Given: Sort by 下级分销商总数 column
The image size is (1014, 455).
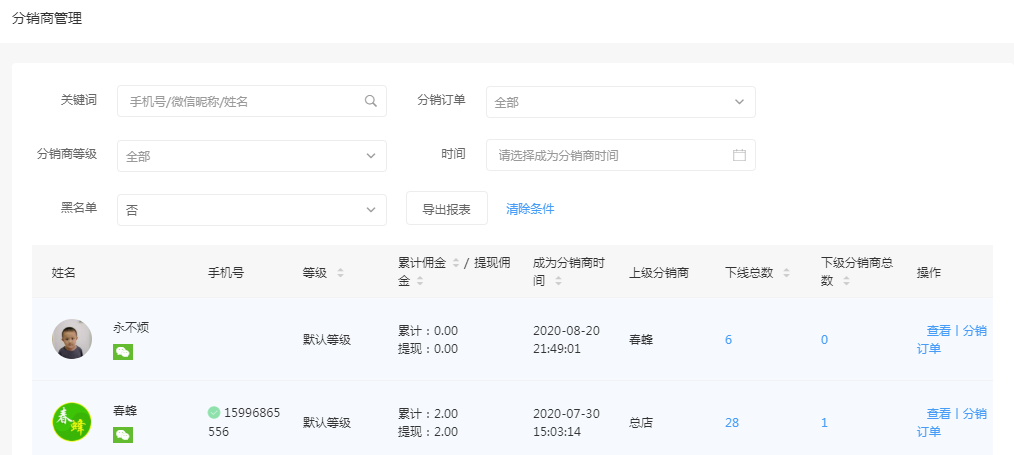Looking at the screenshot, I should 846,282.
